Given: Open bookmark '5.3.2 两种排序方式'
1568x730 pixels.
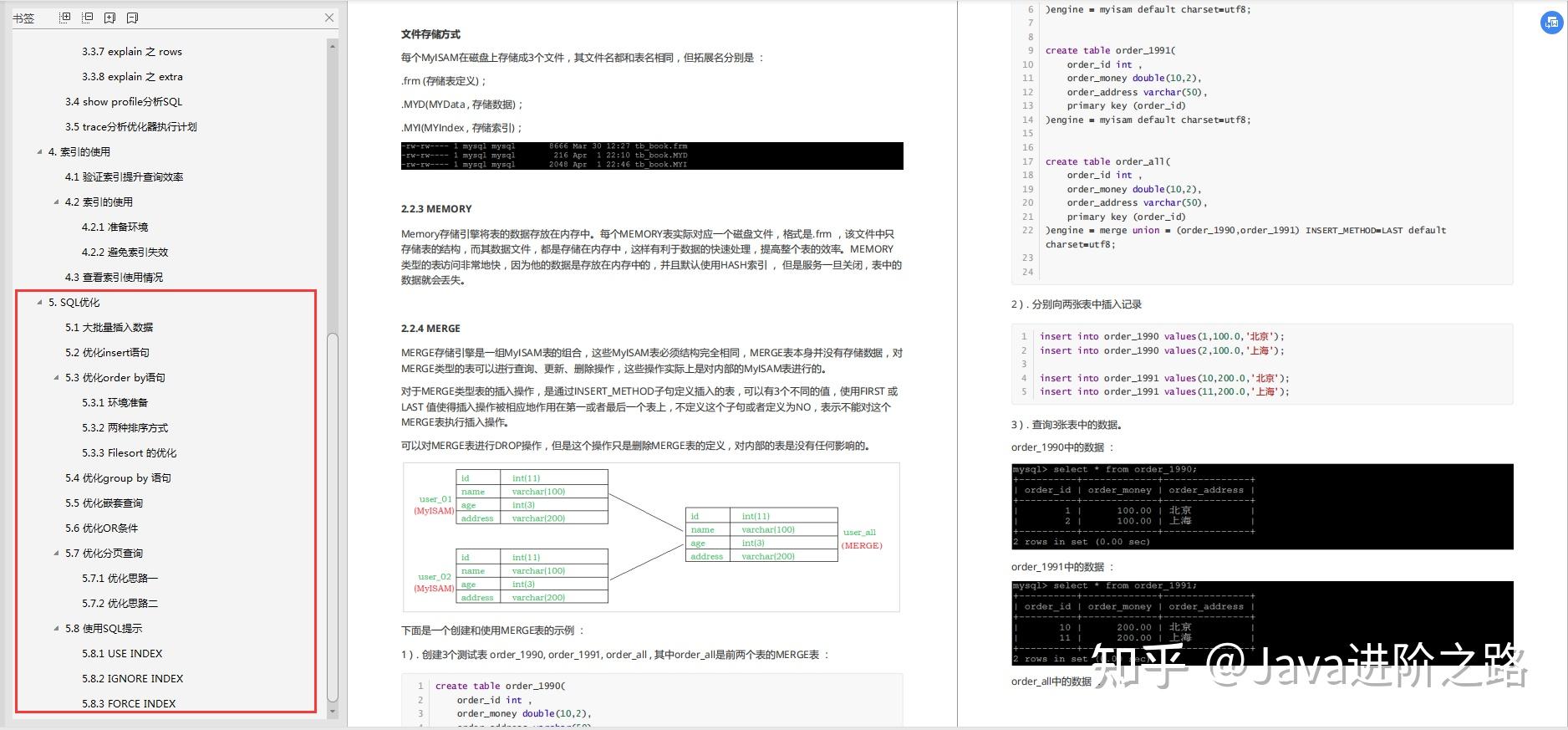Looking at the screenshot, I should pos(125,428).
